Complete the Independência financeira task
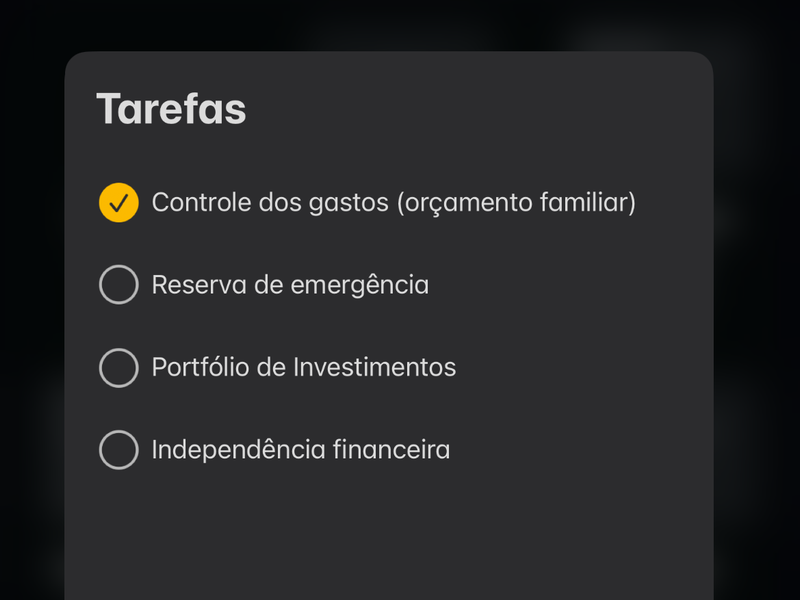Viewport: 800px width, 600px height. coord(119,449)
